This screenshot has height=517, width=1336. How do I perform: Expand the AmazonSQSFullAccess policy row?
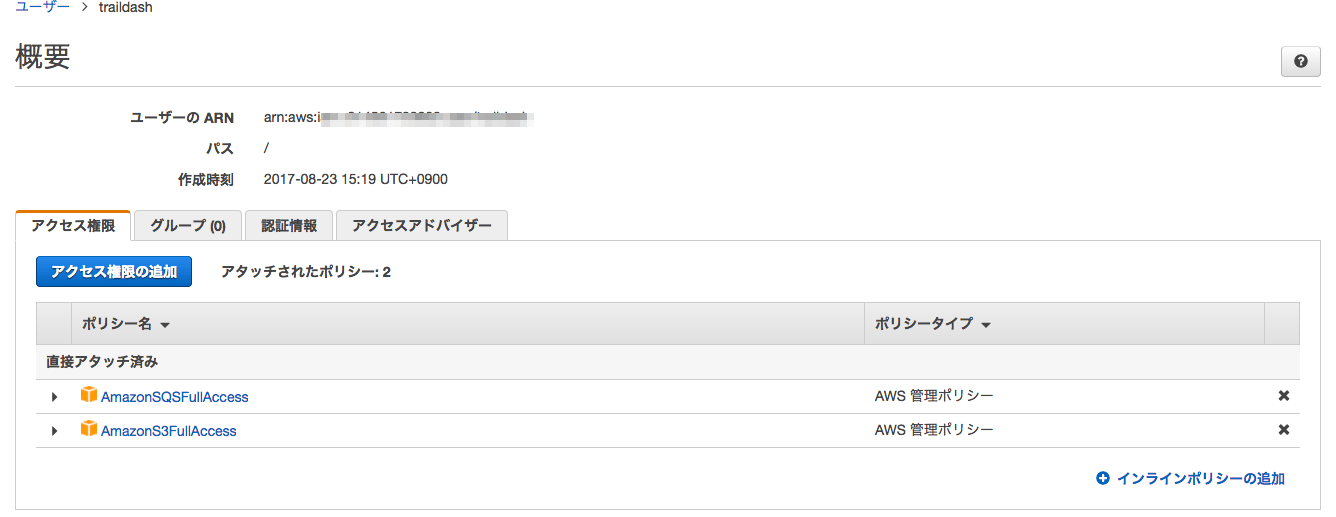[x=55, y=397]
